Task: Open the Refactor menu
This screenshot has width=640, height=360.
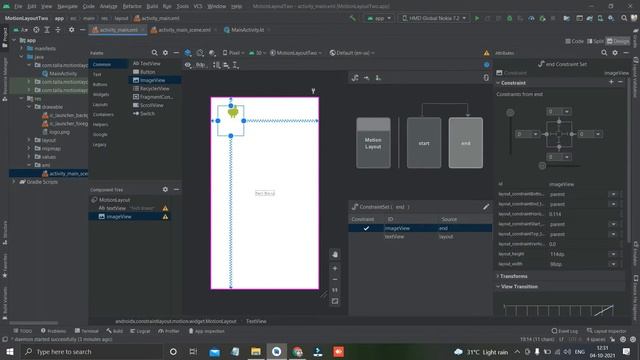Action: [x=132, y=6]
